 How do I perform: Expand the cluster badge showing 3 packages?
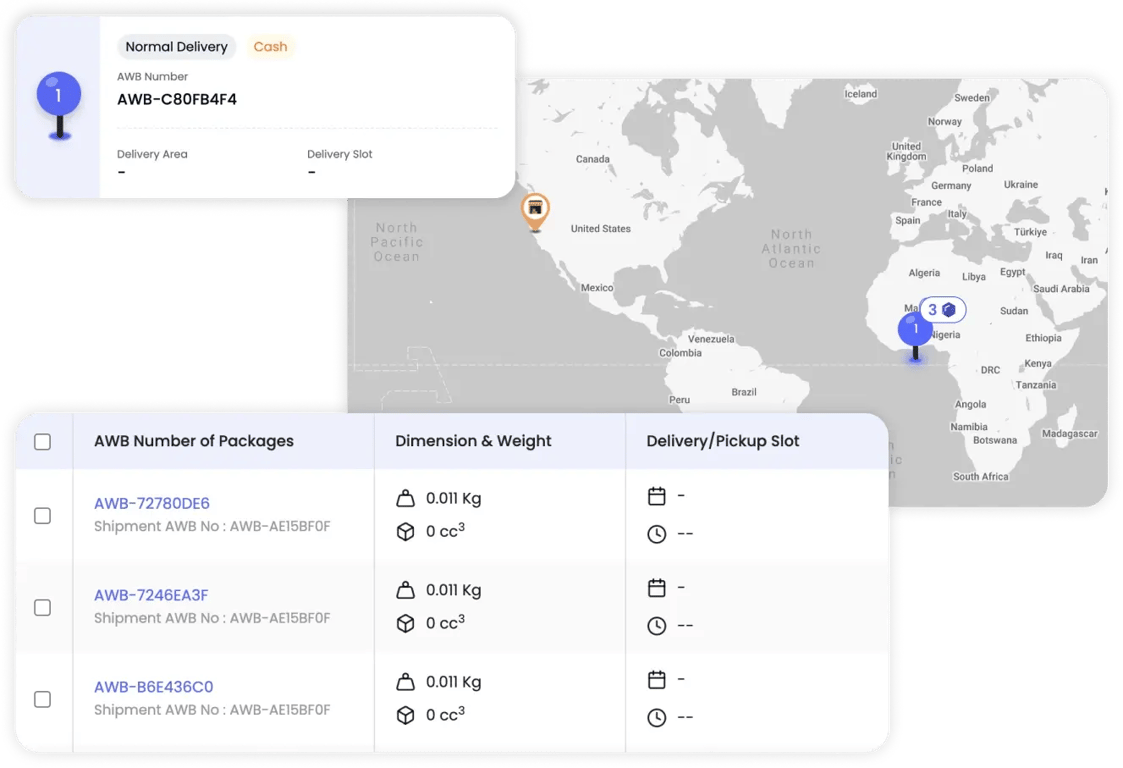coord(940,310)
